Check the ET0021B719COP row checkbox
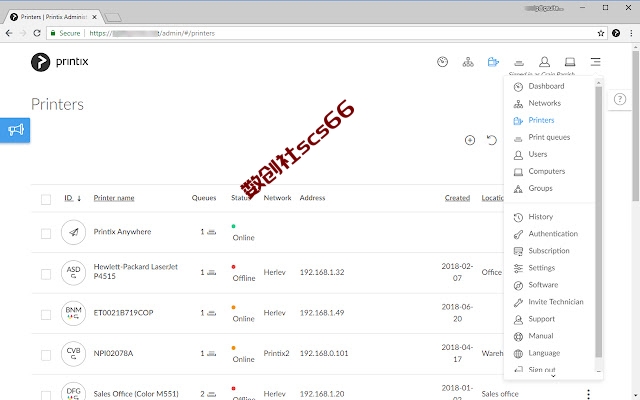Viewport: 640px width, 400px height. (x=46, y=314)
